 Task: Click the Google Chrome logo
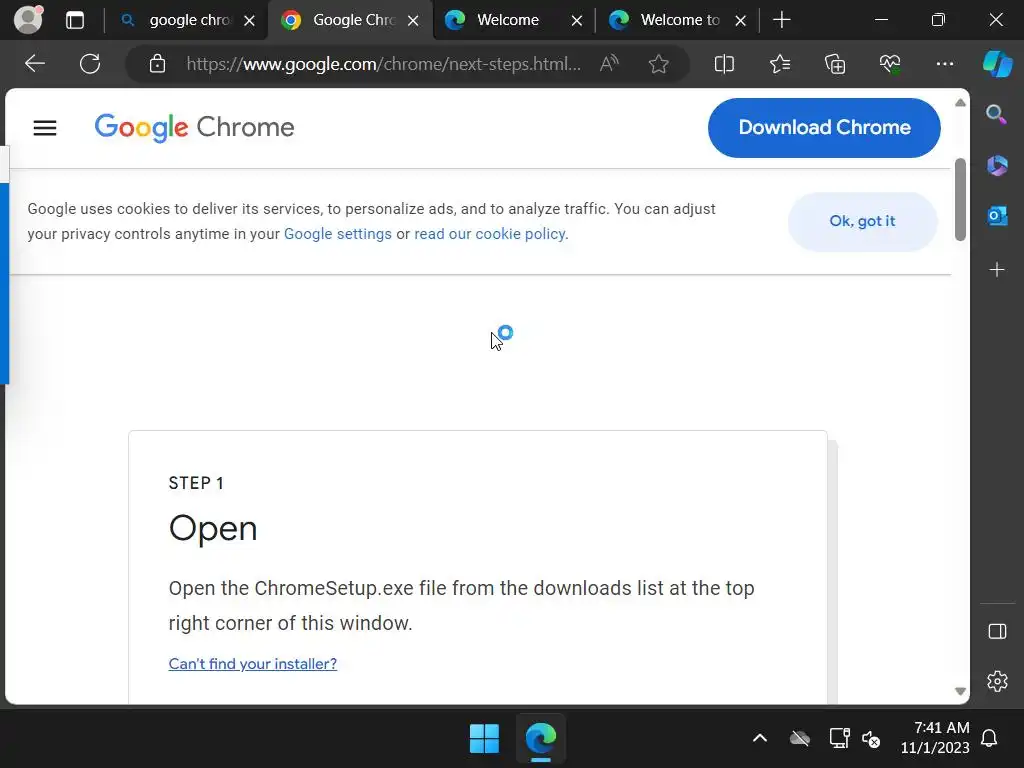pyautogui.click(x=195, y=127)
